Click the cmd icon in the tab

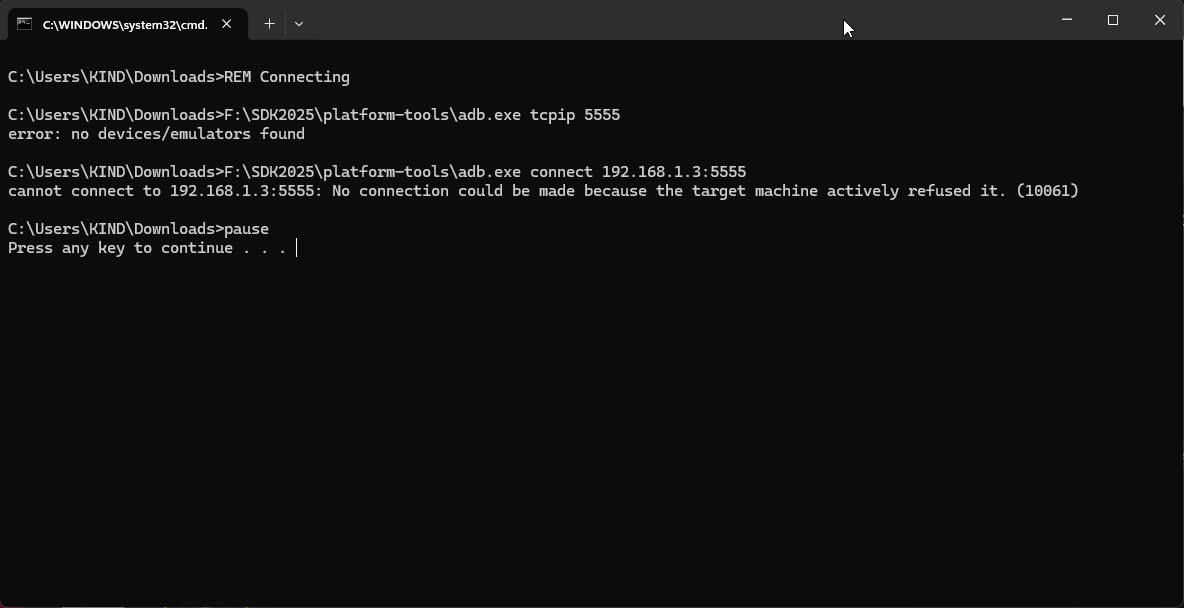24,24
